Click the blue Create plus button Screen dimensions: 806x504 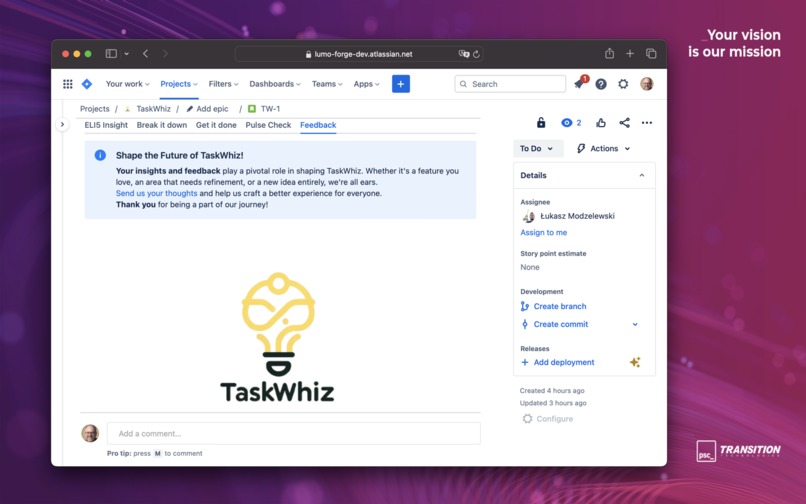pos(400,84)
